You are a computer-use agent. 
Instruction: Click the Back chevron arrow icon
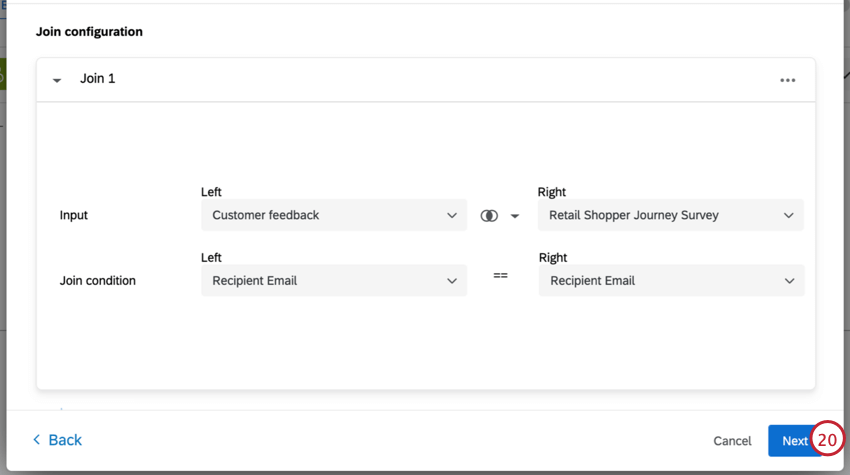pos(37,440)
